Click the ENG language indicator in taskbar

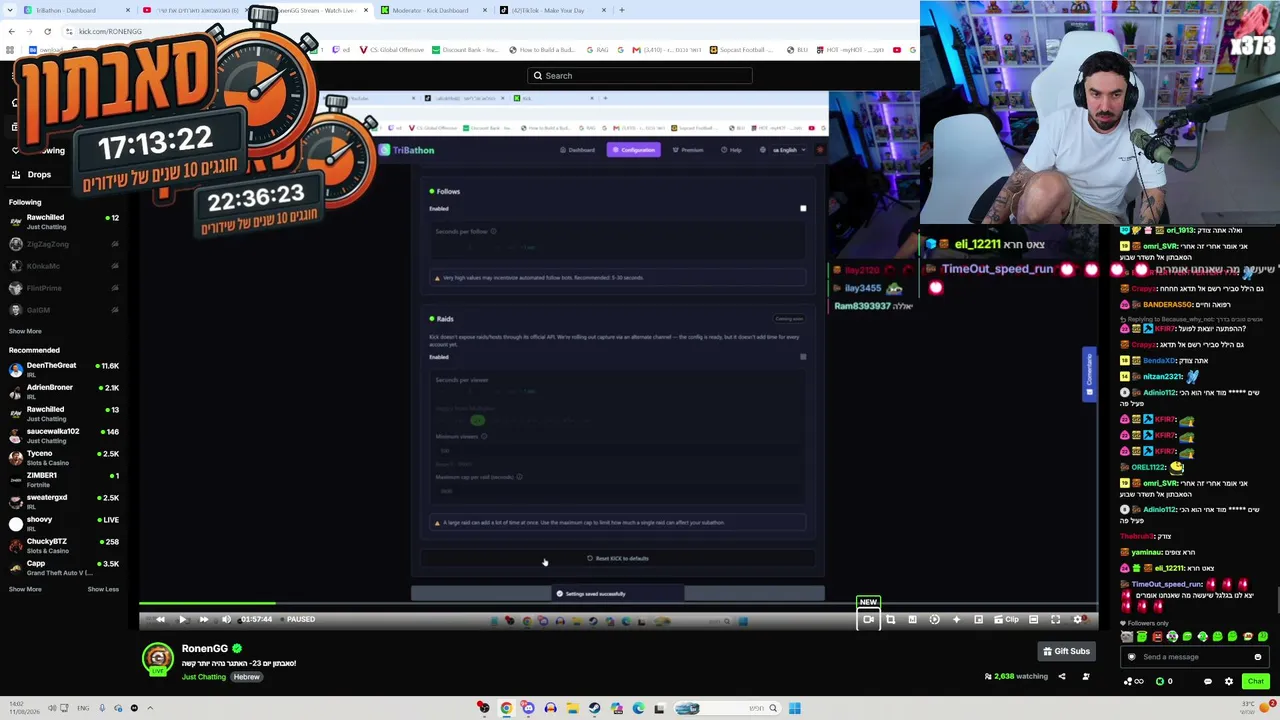tap(84, 709)
